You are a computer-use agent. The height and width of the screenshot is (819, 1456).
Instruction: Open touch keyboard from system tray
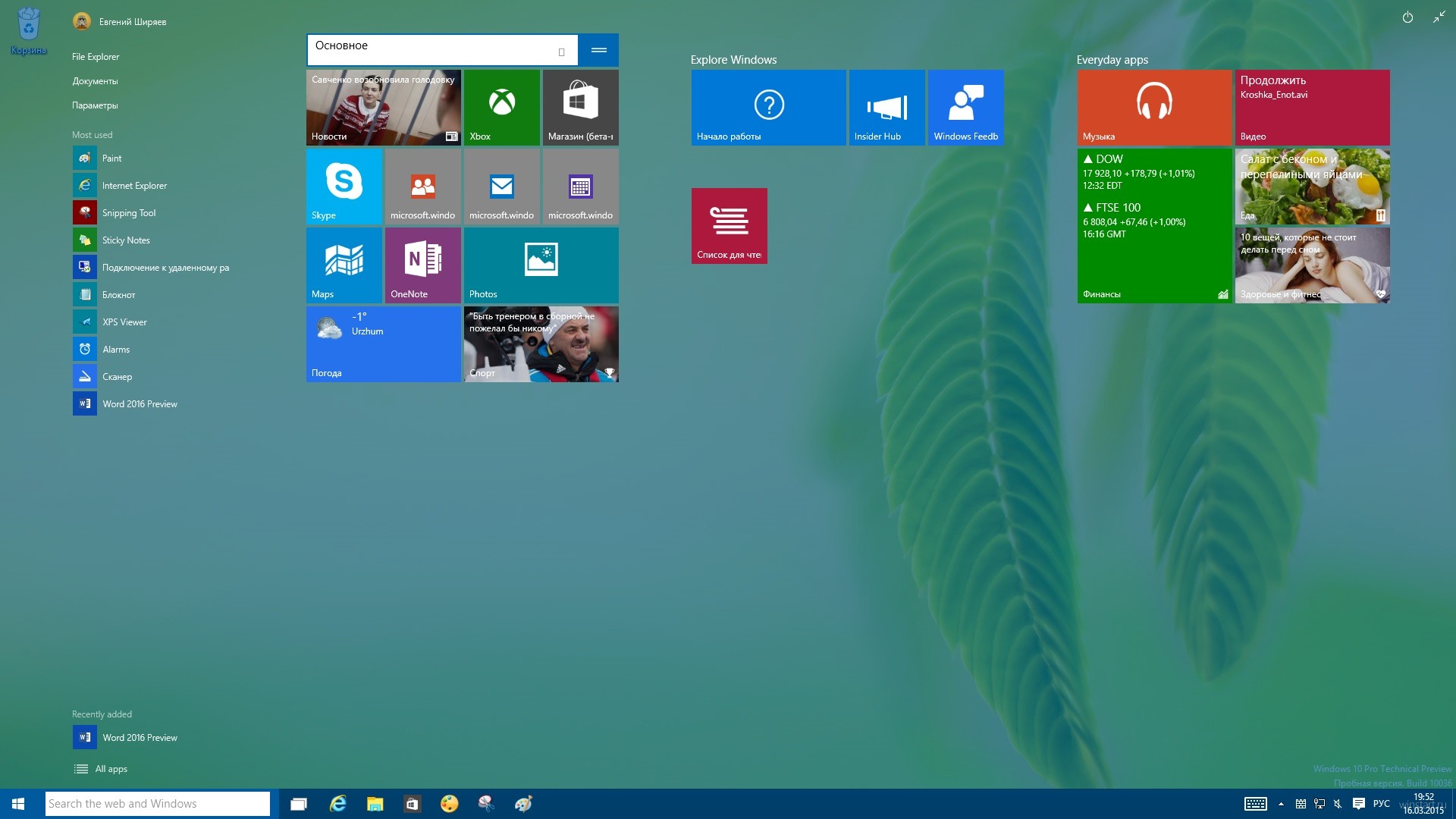click(1255, 804)
